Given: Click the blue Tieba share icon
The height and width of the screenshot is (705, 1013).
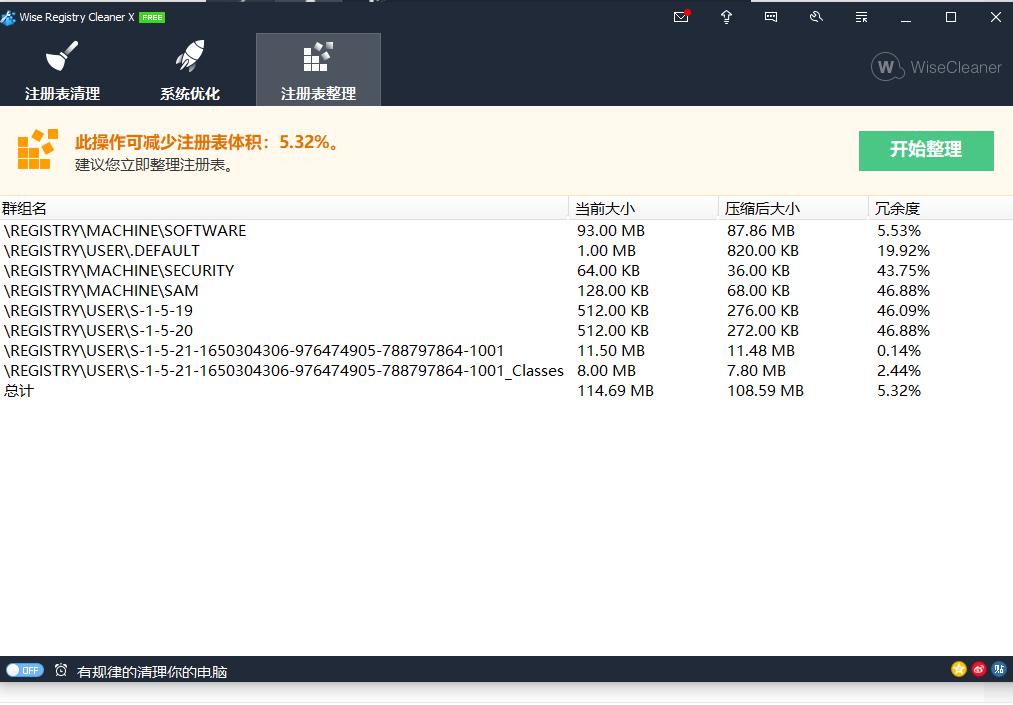Looking at the screenshot, I should [998, 669].
